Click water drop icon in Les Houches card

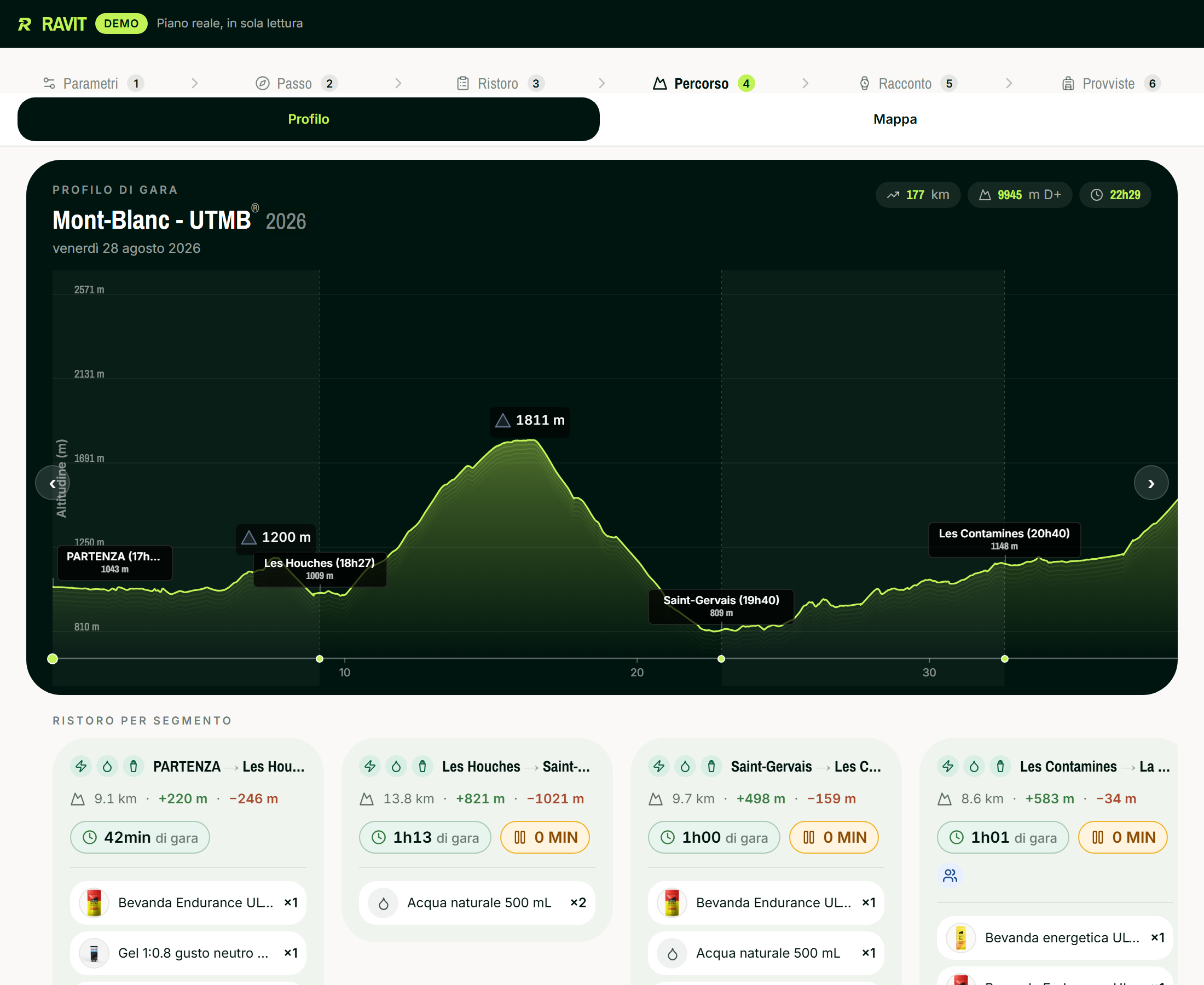coord(396,767)
